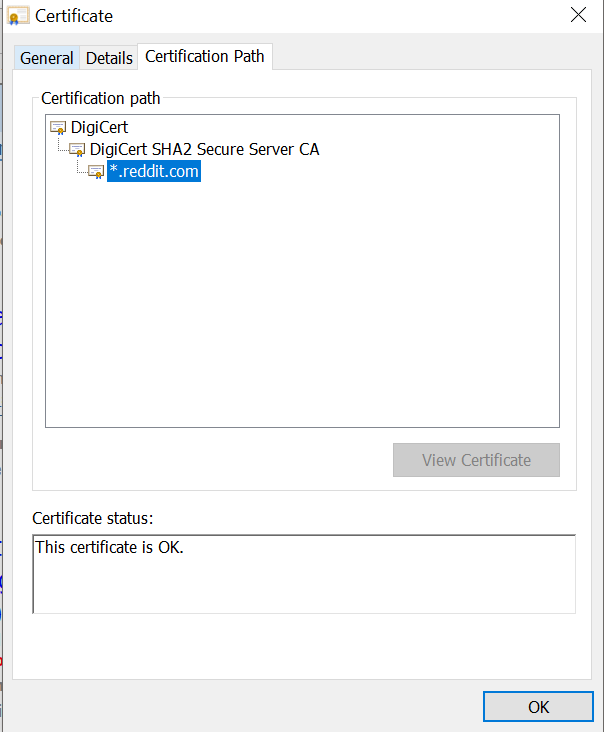Switch to the General tab
The height and width of the screenshot is (732, 604).
47,58
